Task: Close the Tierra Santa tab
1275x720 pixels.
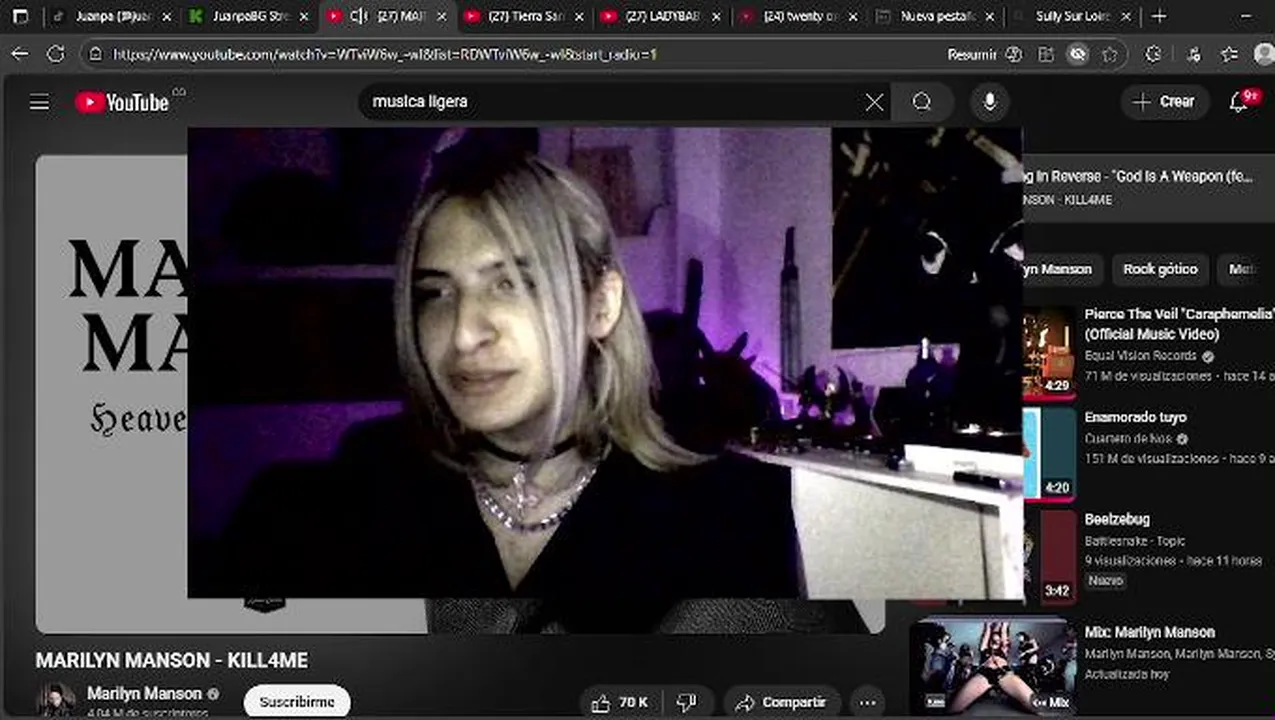Action: pyautogui.click(x=579, y=16)
